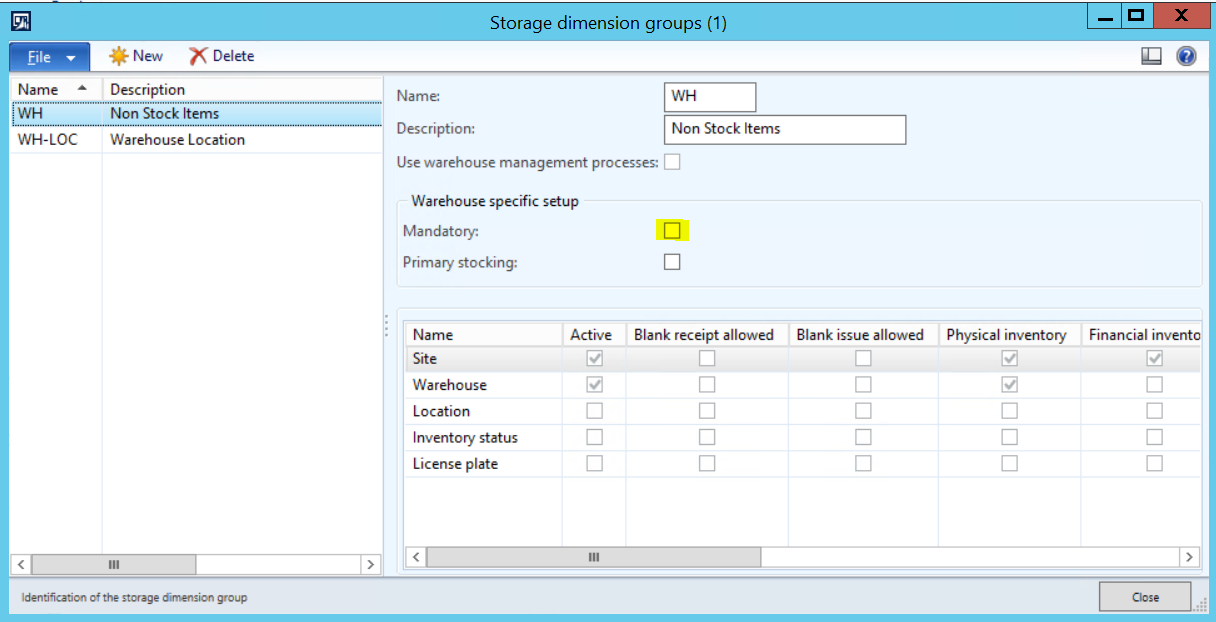
Task: Allow blank receipt for Warehouse
Action: pyautogui.click(x=707, y=384)
